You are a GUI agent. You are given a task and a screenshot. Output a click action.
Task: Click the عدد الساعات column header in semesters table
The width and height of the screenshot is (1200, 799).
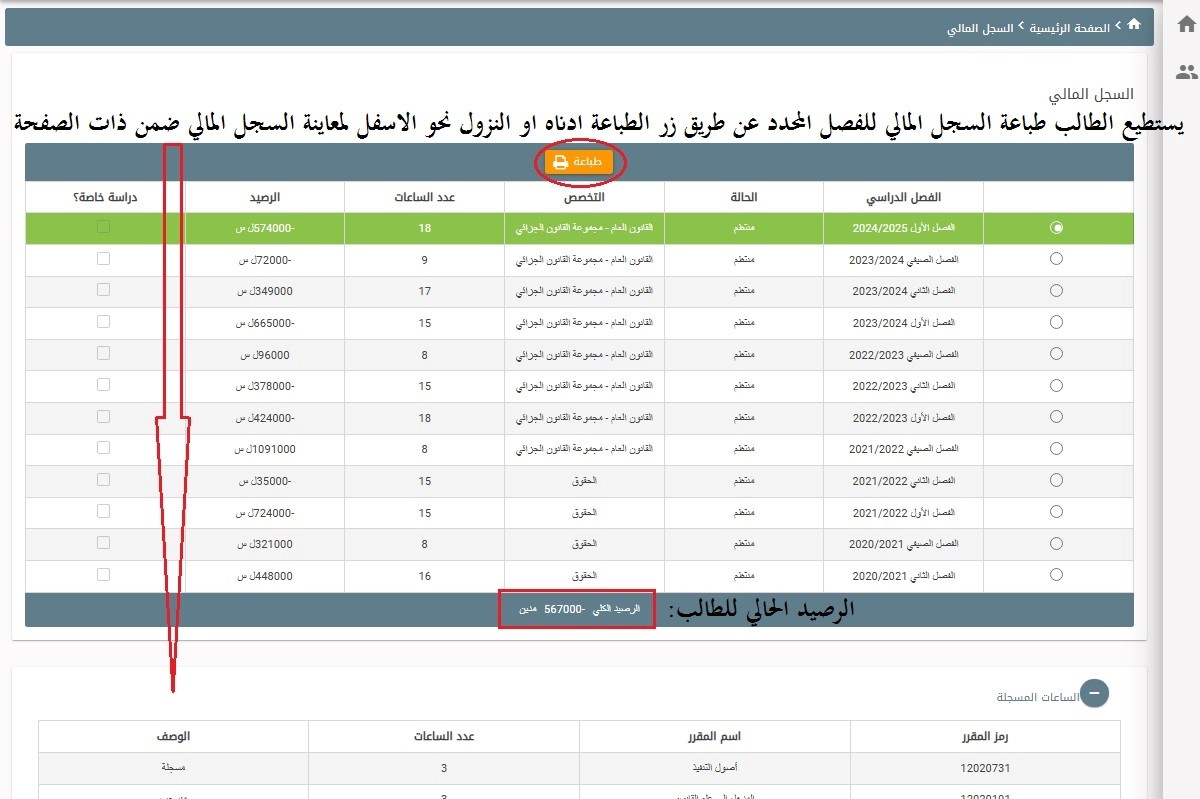pos(423,197)
